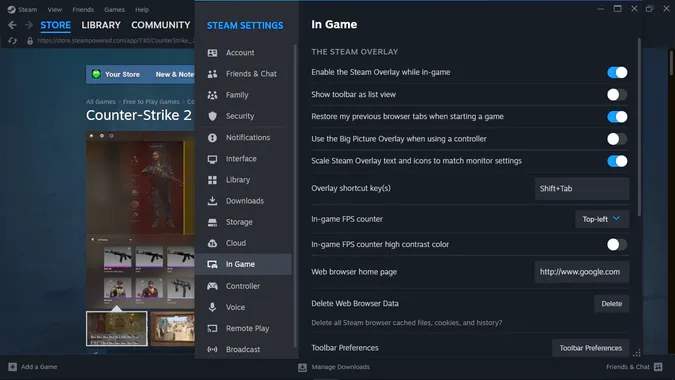Click the Interface monitor icon
675x380 pixels.
click(212, 159)
